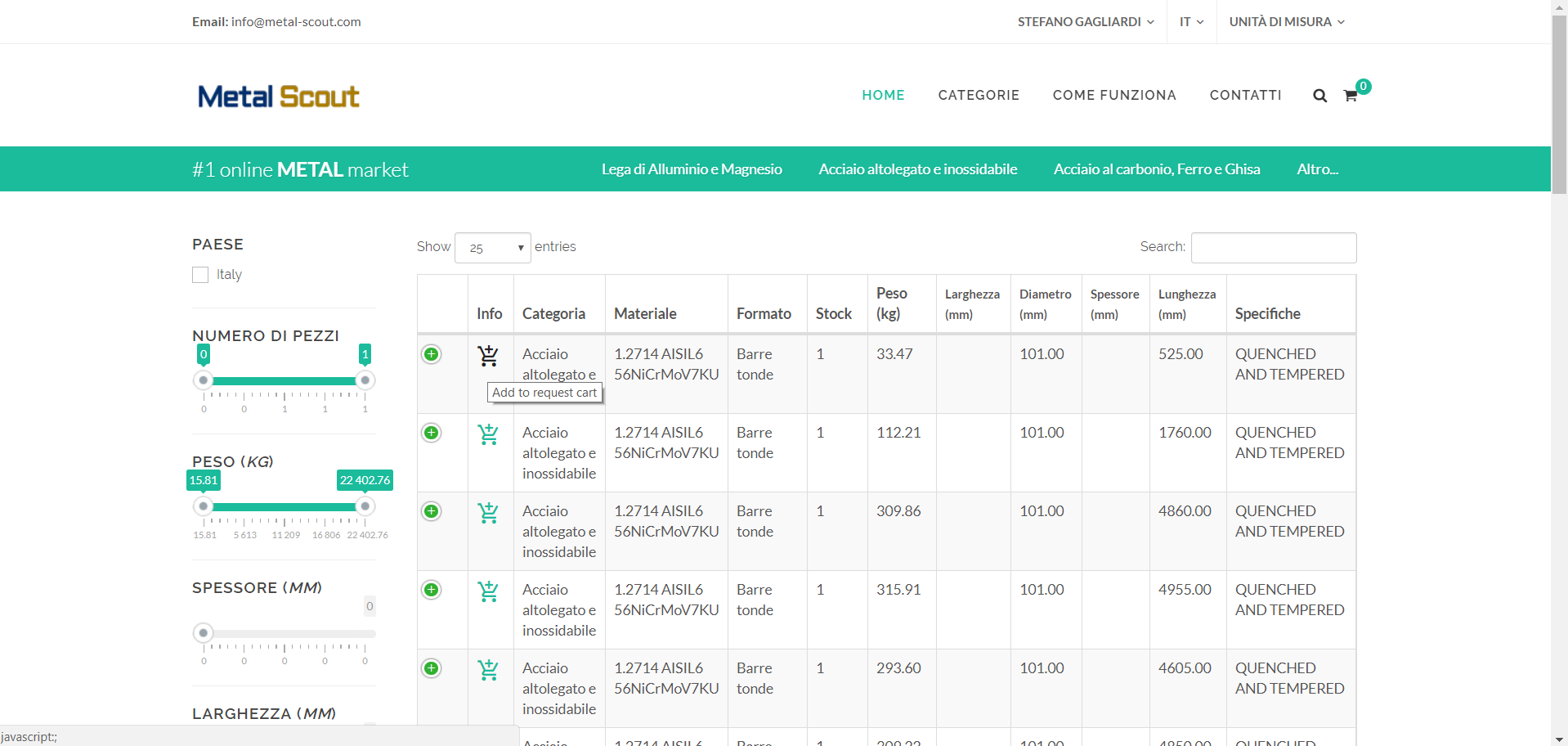Click the table Search input field
1568x746 pixels.
1273,248
